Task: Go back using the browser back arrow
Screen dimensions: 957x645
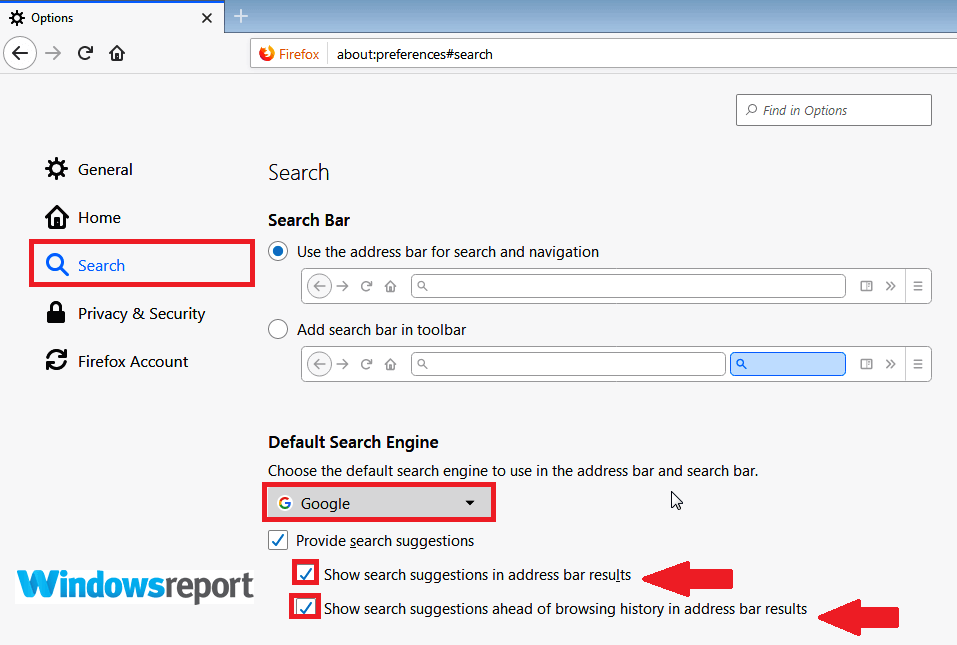Action: (20, 53)
